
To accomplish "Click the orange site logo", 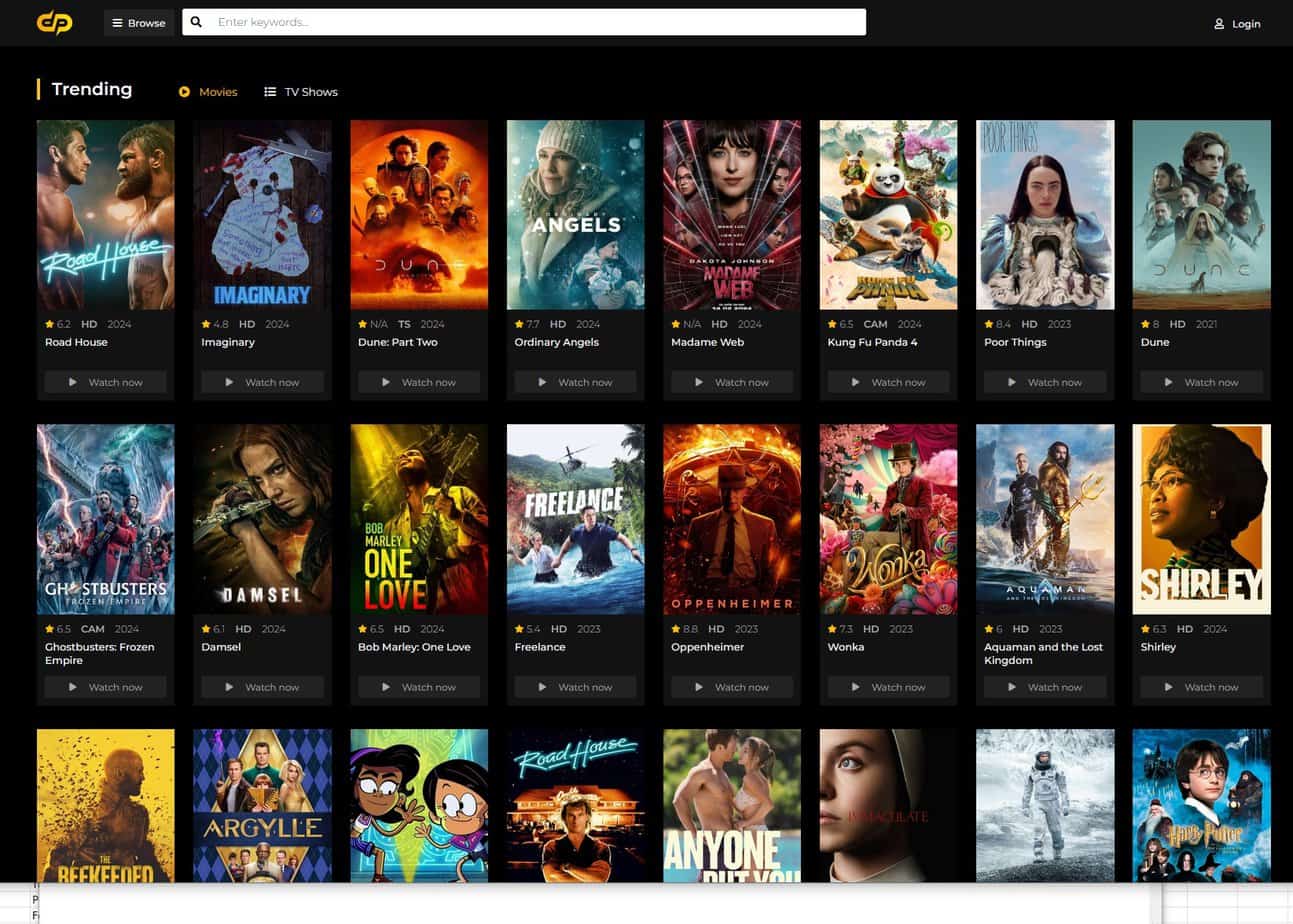I will [54, 22].
